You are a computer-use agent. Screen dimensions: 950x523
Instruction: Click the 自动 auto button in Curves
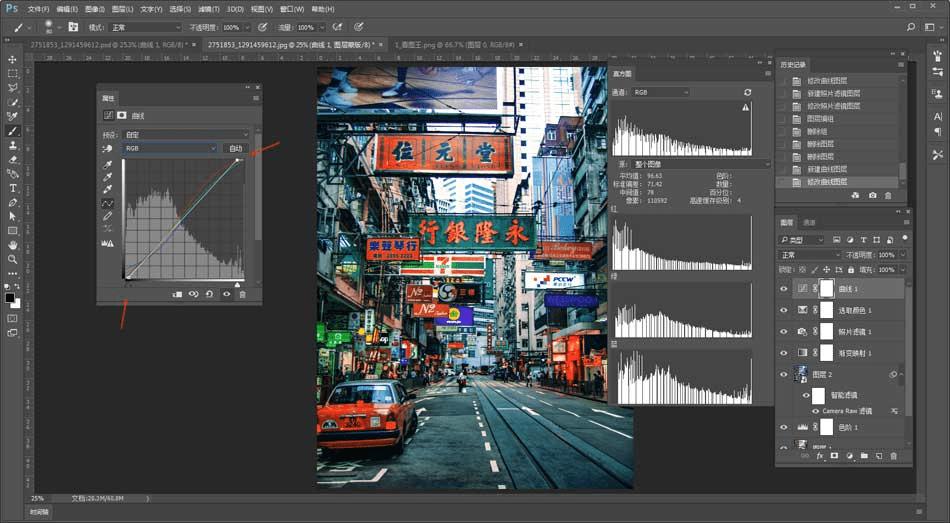[x=236, y=148]
